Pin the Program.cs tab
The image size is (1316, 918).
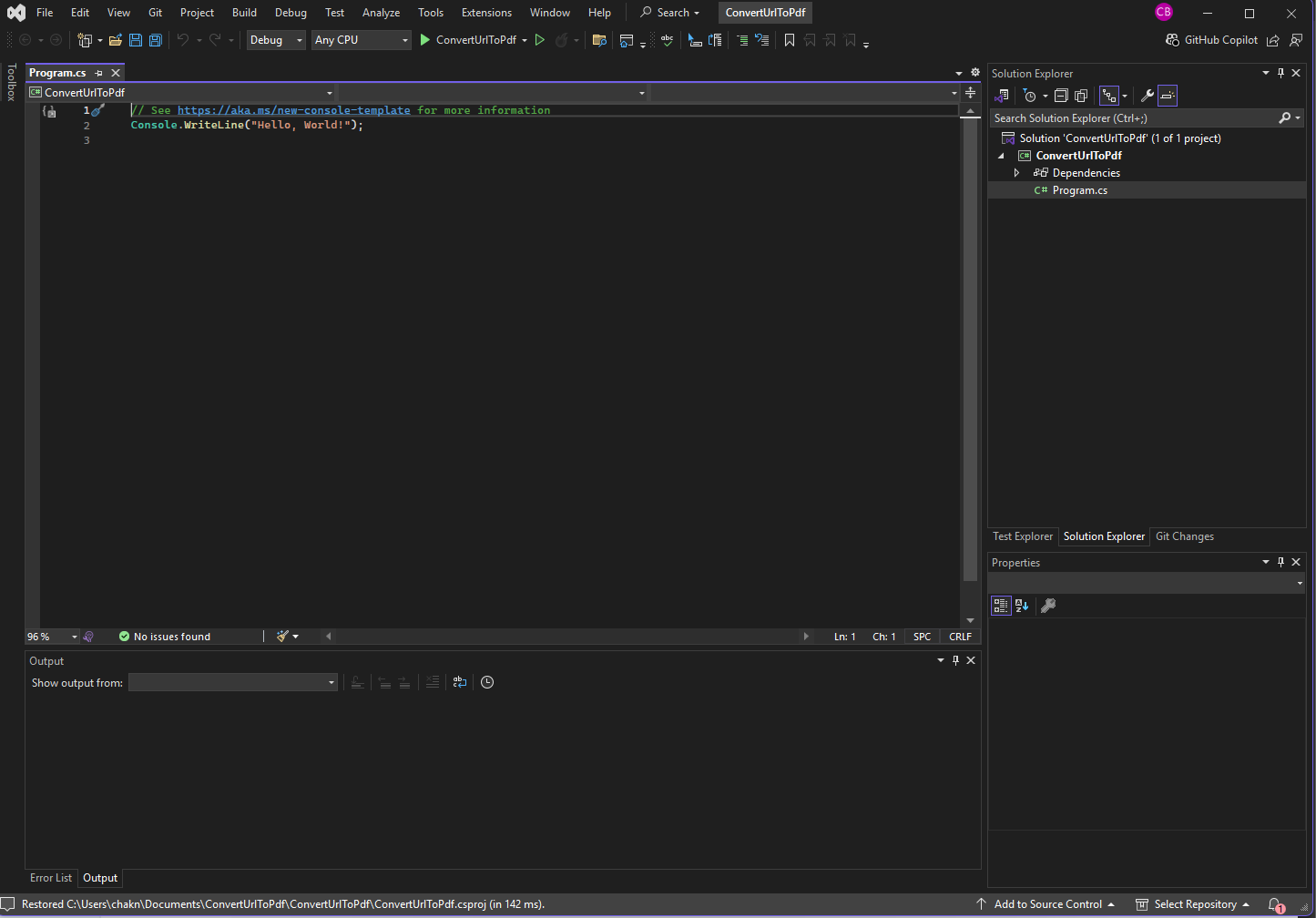tap(99, 73)
